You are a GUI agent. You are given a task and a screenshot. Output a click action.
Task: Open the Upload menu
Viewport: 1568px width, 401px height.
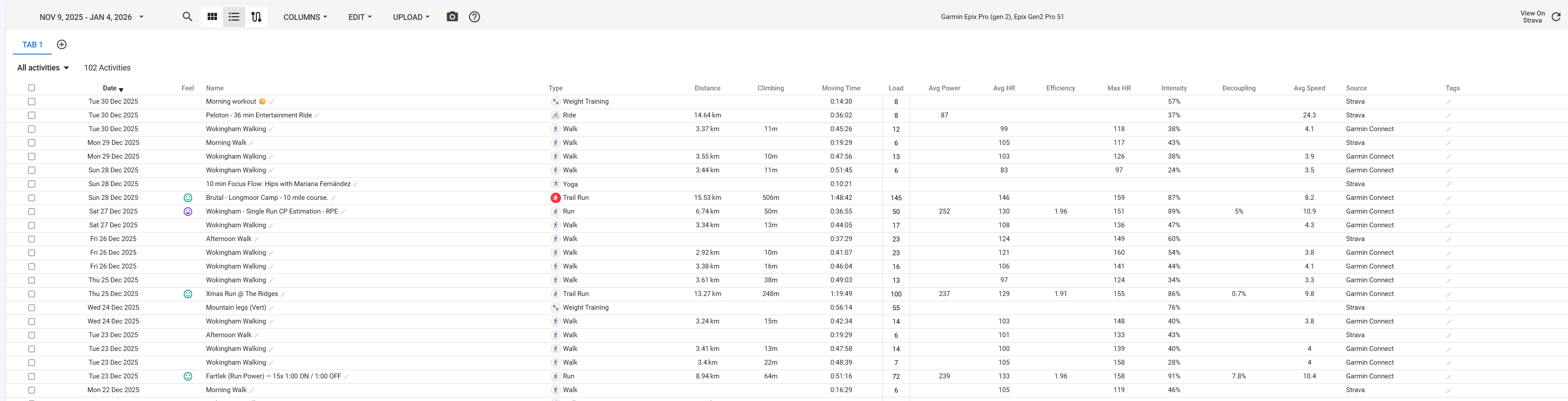click(411, 17)
